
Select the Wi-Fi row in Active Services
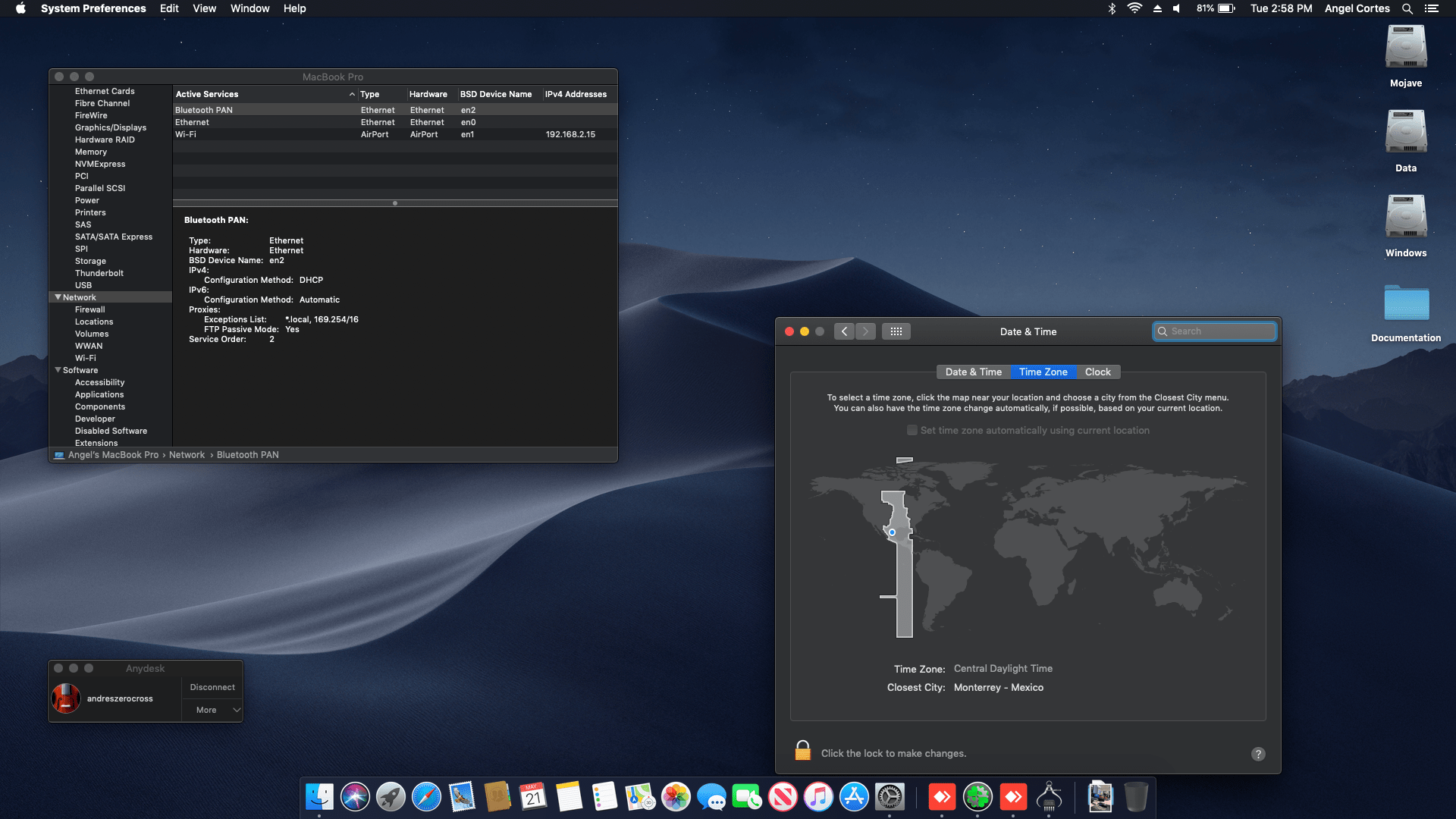pos(395,134)
